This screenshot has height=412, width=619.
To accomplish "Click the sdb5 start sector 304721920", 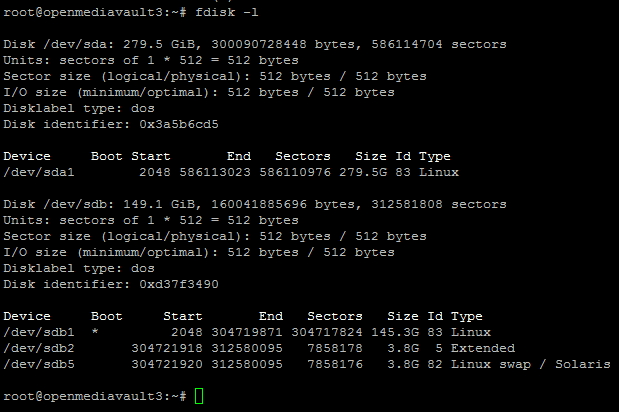I will (x=167, y=364).
